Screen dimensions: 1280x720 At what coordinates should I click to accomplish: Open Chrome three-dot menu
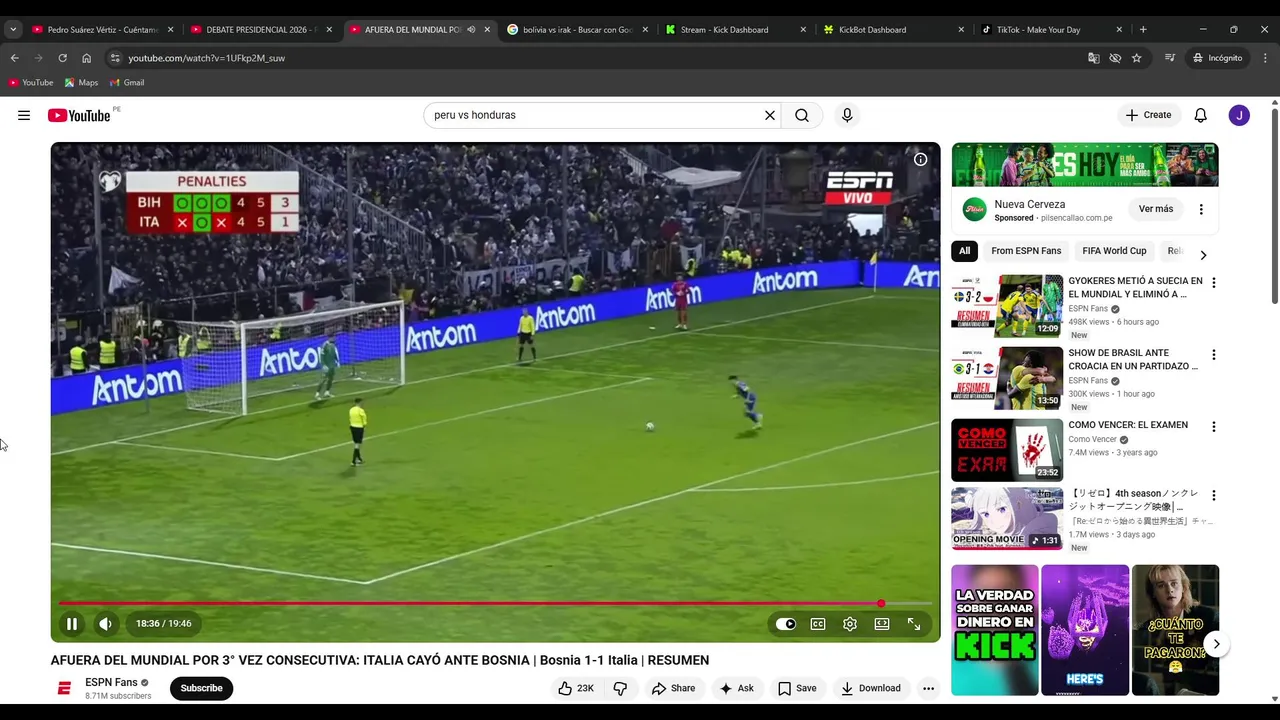1265,58
